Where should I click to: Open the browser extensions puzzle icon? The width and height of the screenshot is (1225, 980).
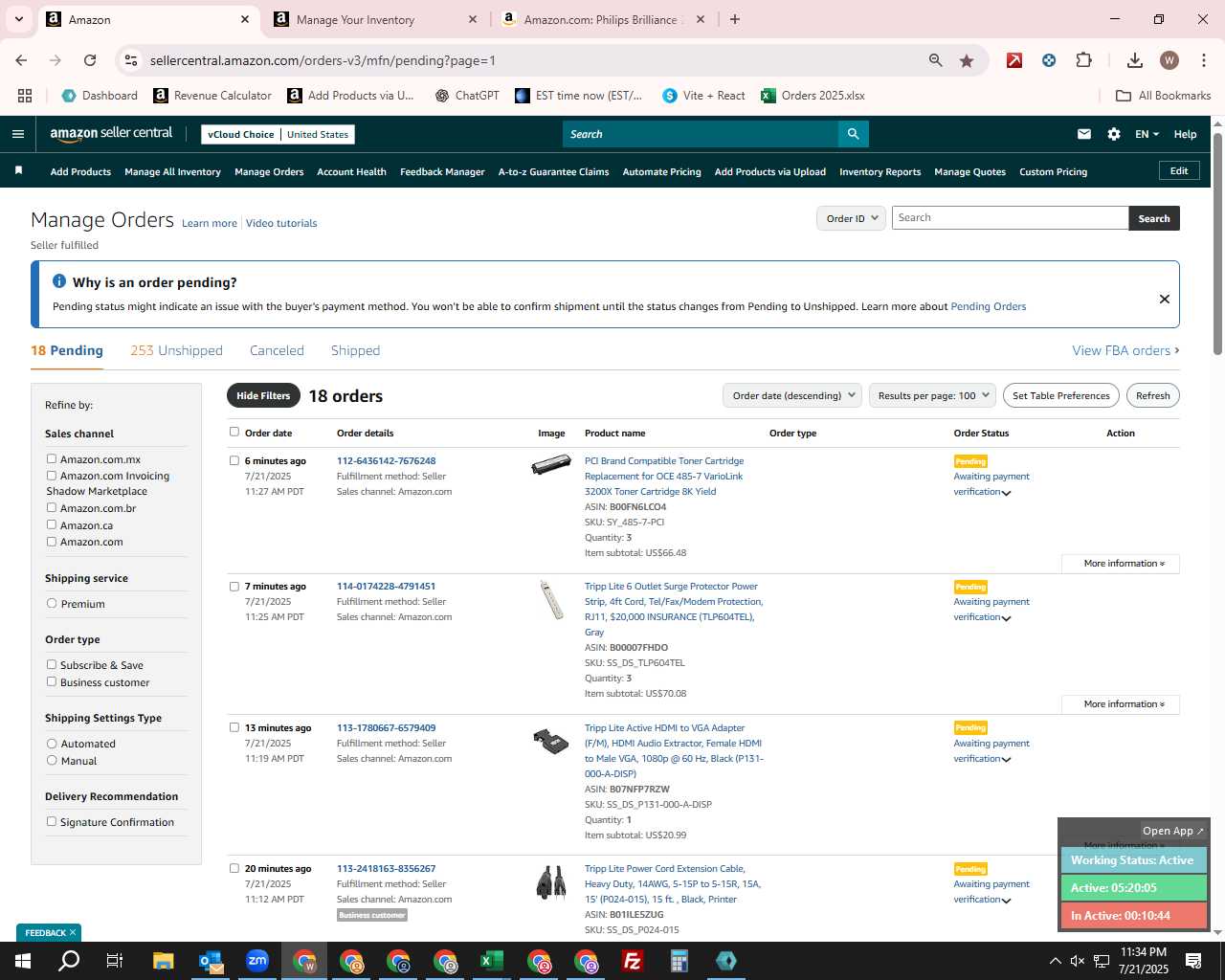[x=1083, y=60]
